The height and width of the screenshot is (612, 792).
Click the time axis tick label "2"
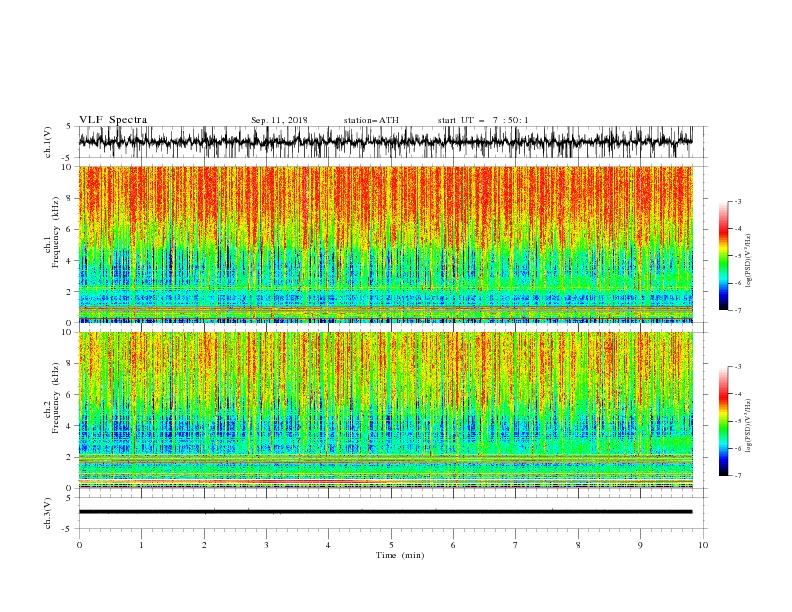coord(204,545)
